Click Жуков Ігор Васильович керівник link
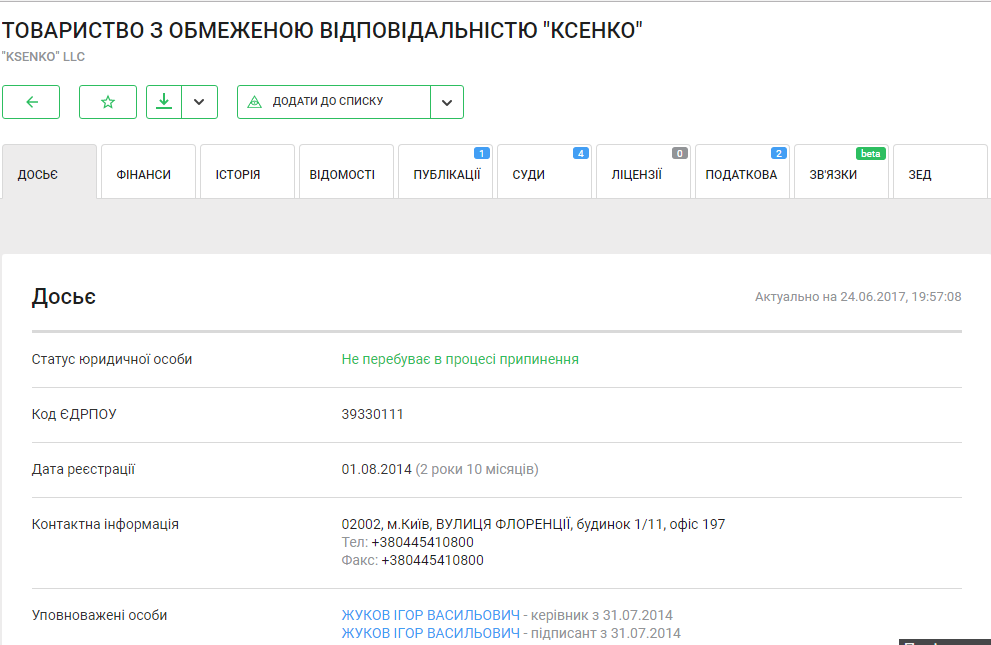 pos(431,615)
